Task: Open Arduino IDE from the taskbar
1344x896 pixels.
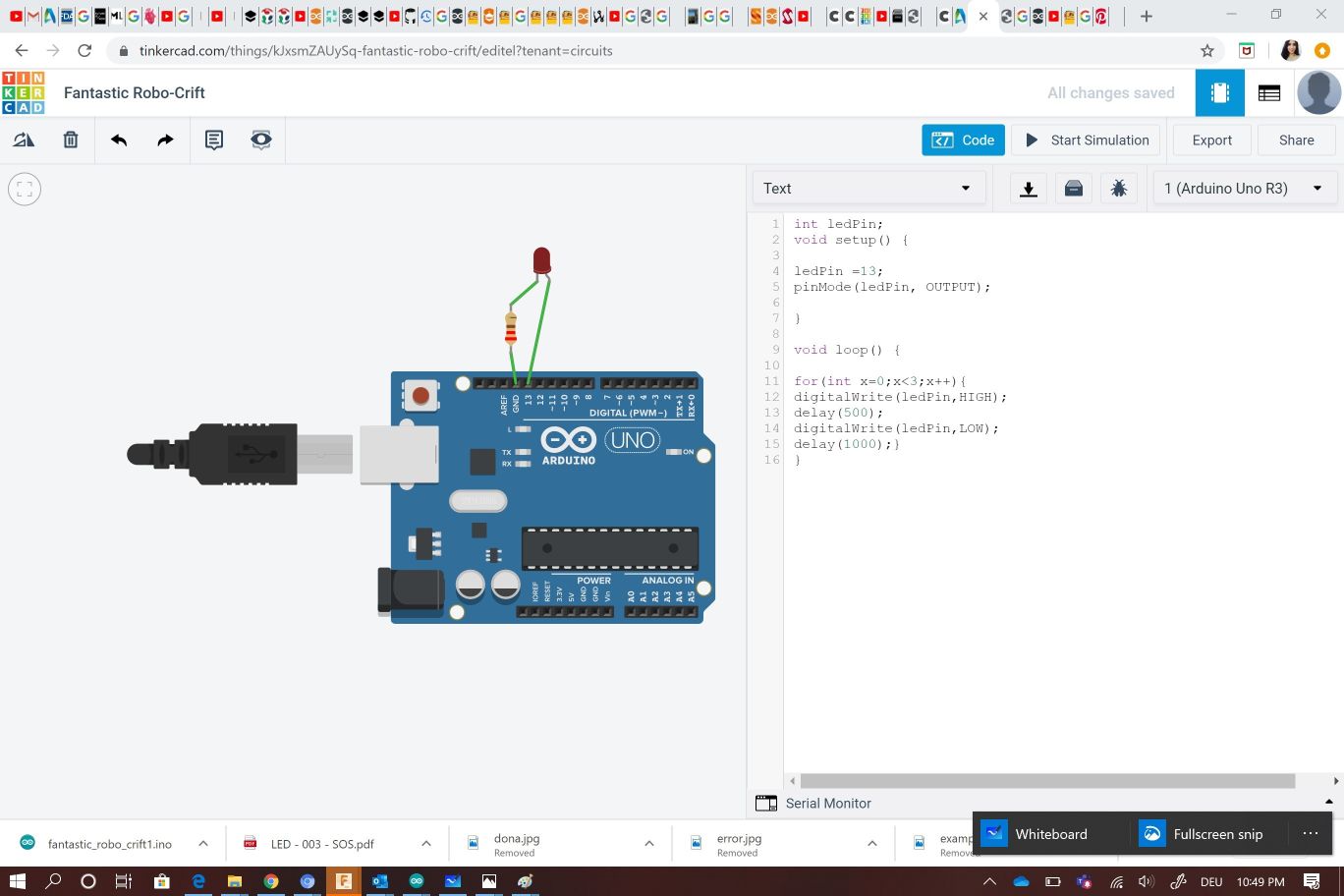Action: point(416,881)
